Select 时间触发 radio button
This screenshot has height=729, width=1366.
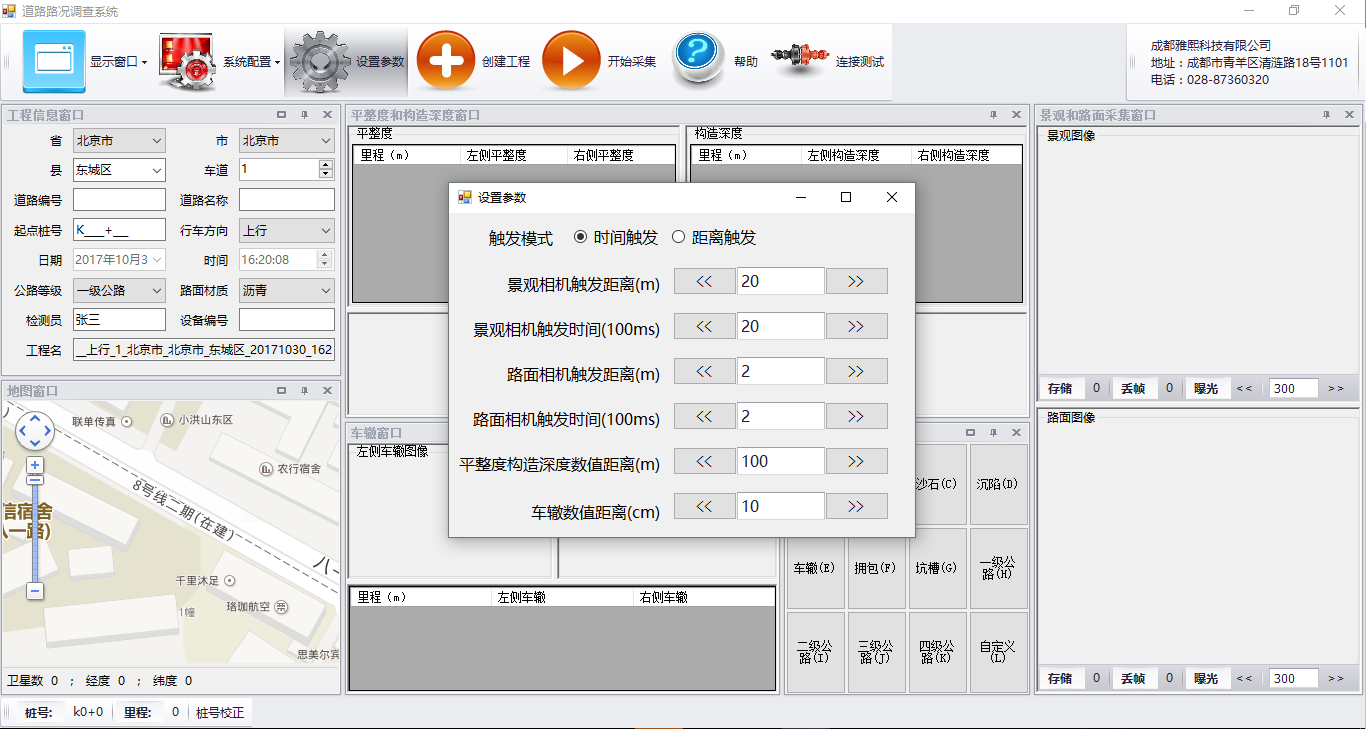[616, 238]
